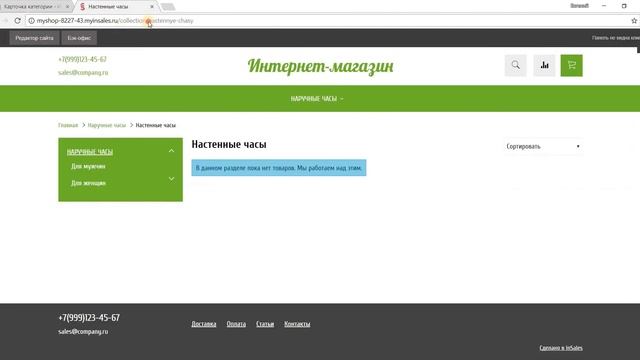Open the product comparison chart icon
The width and height of the screenshot is (640, 360).
[544, 65]
